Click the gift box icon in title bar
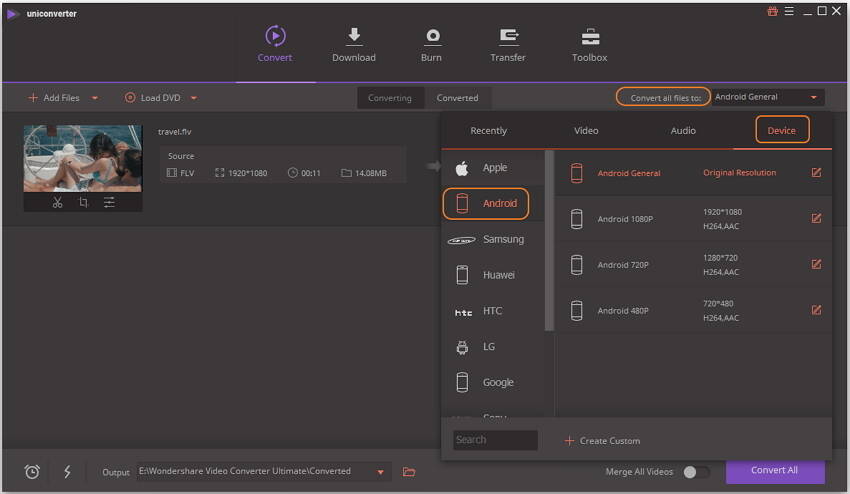The height and width of the screenshot is (494, 850). pyautogui.click(x=772, y=11)
